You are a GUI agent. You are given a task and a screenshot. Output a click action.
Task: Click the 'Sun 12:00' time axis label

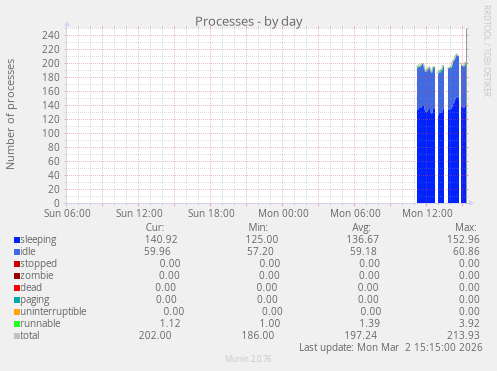click(x=139, y=213)
